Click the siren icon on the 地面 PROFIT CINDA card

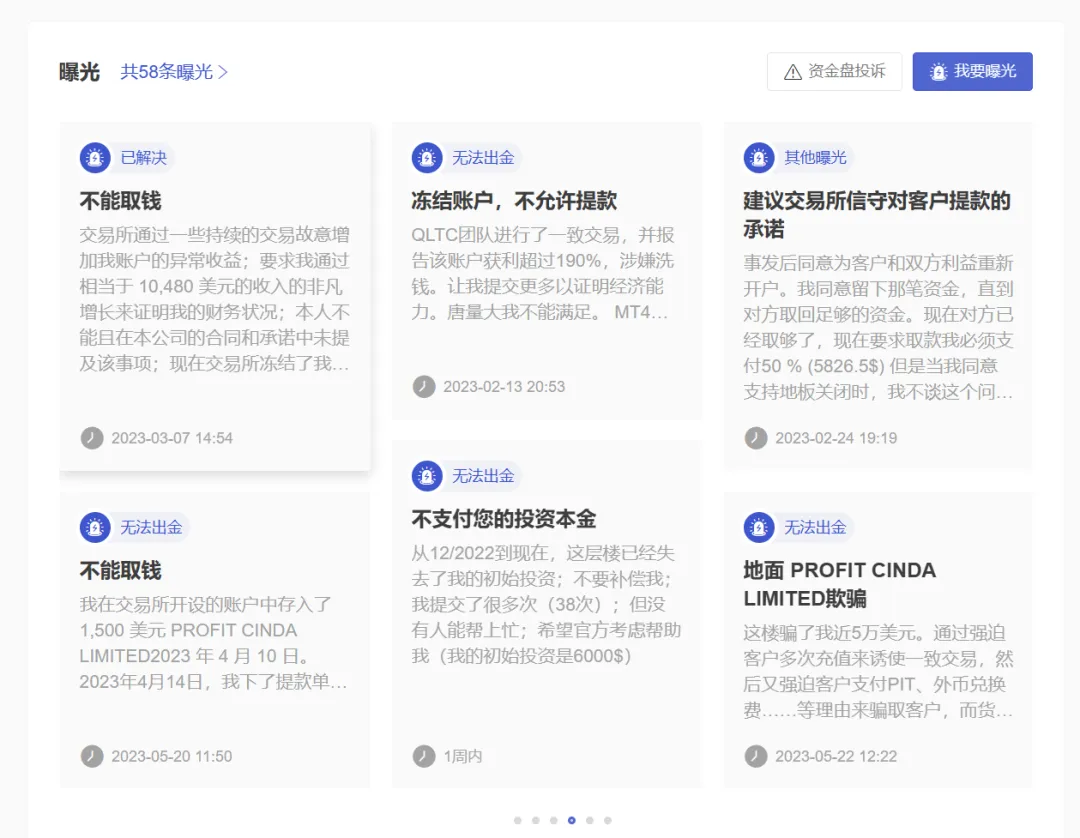759,527
